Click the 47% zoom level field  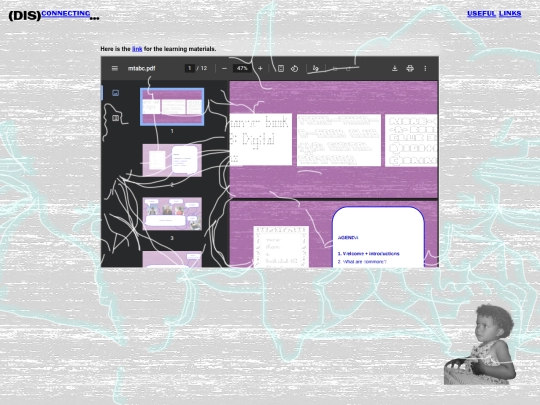pos(242,68)
